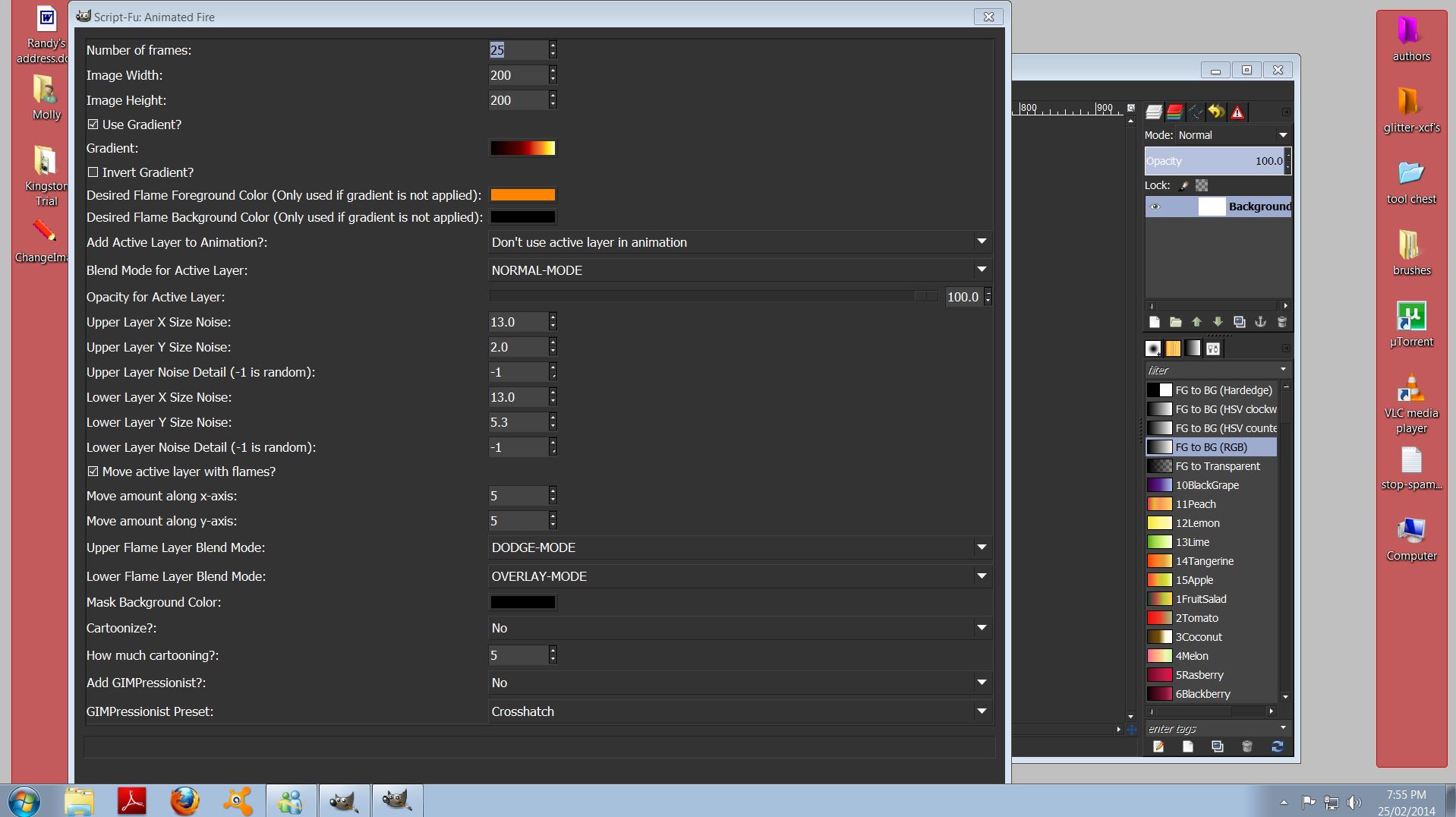Click the orange Flame Foreground Color swatch
Image resolution: width=1456 pixels, height=817 pixels.
pos(522,195)
